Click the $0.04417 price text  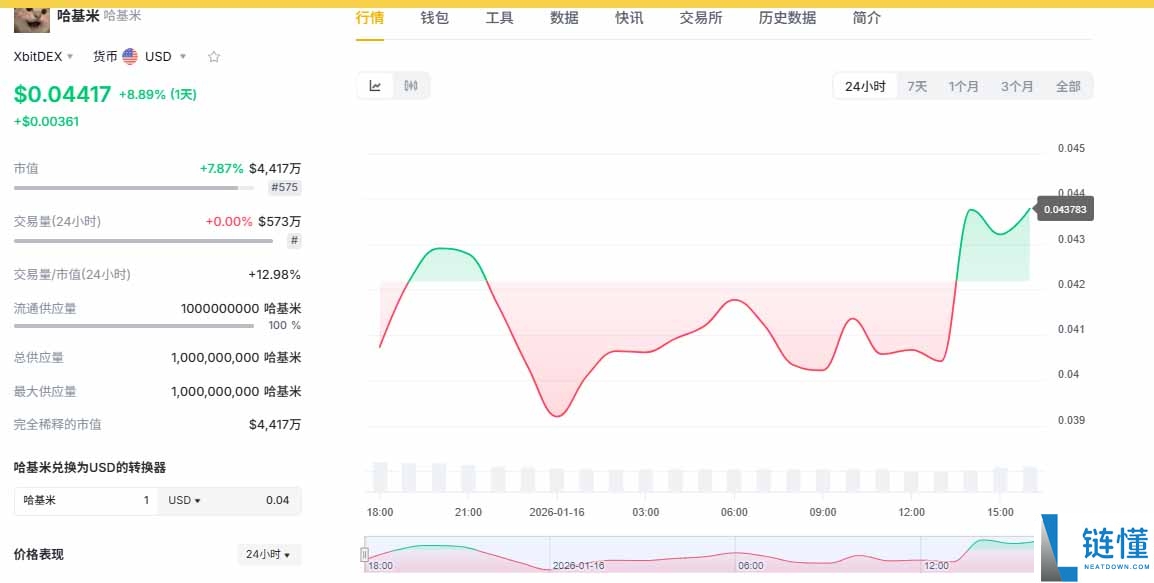(x=63, y=94)
